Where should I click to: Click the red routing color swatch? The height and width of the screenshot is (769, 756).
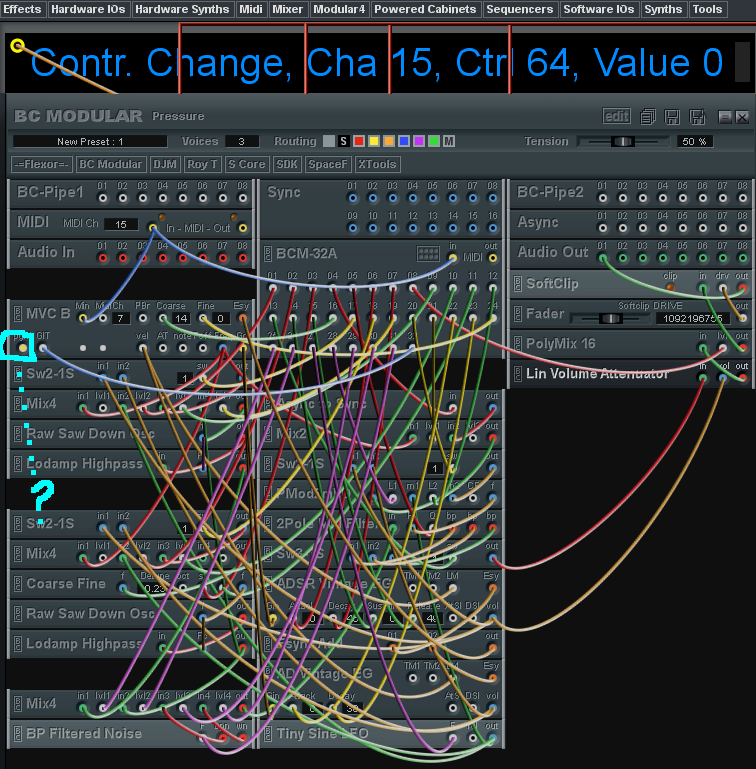pyautogui.click(x=359, y=141)
